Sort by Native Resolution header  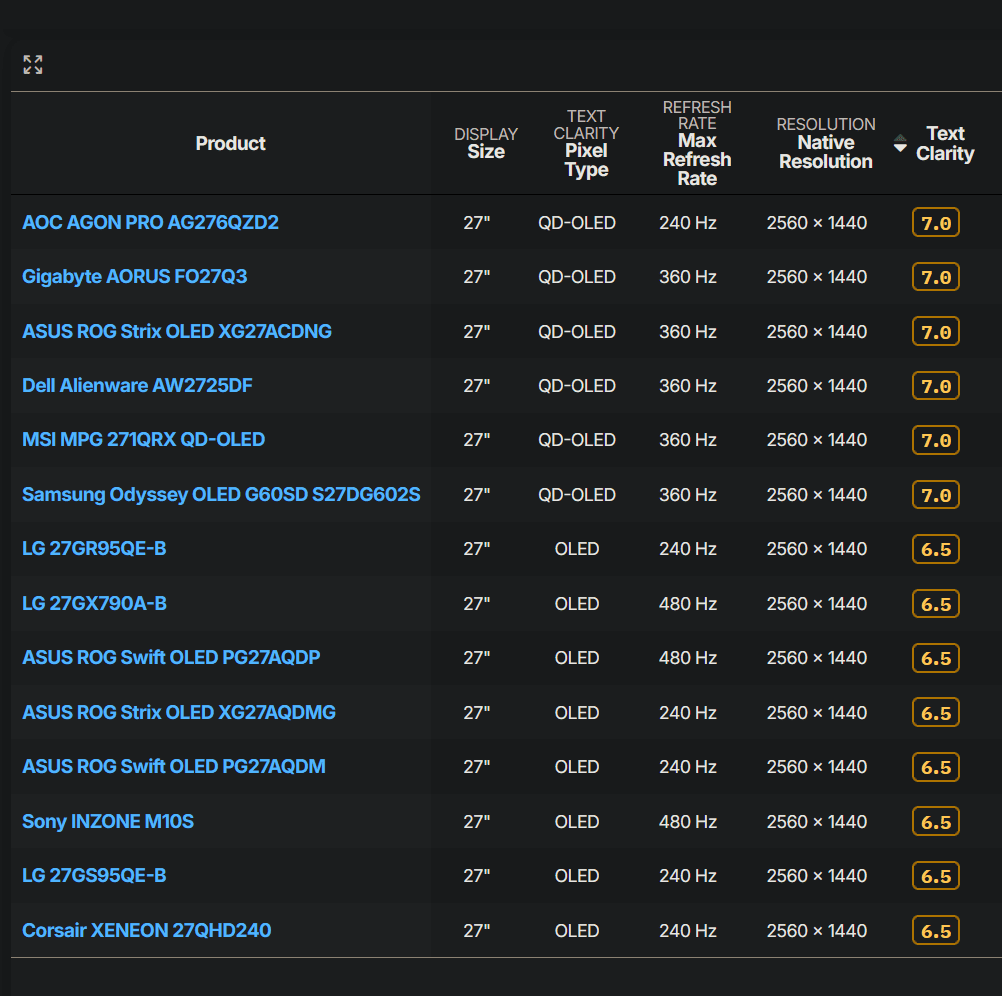826,143
